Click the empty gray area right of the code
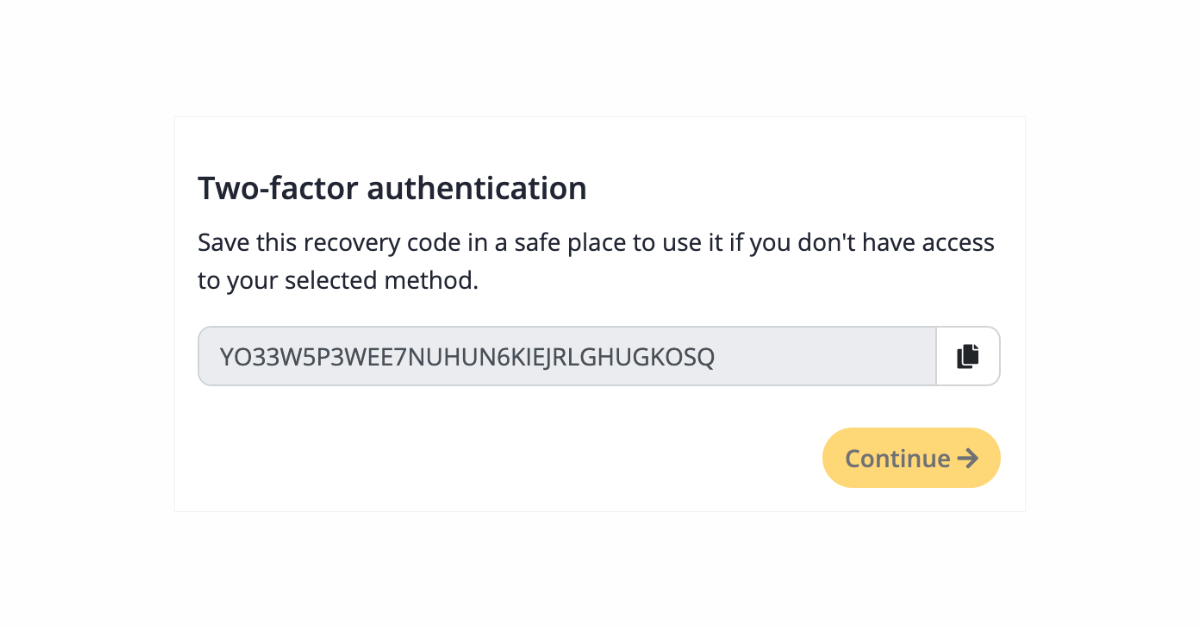1200x628 pixels. point(825,356)
